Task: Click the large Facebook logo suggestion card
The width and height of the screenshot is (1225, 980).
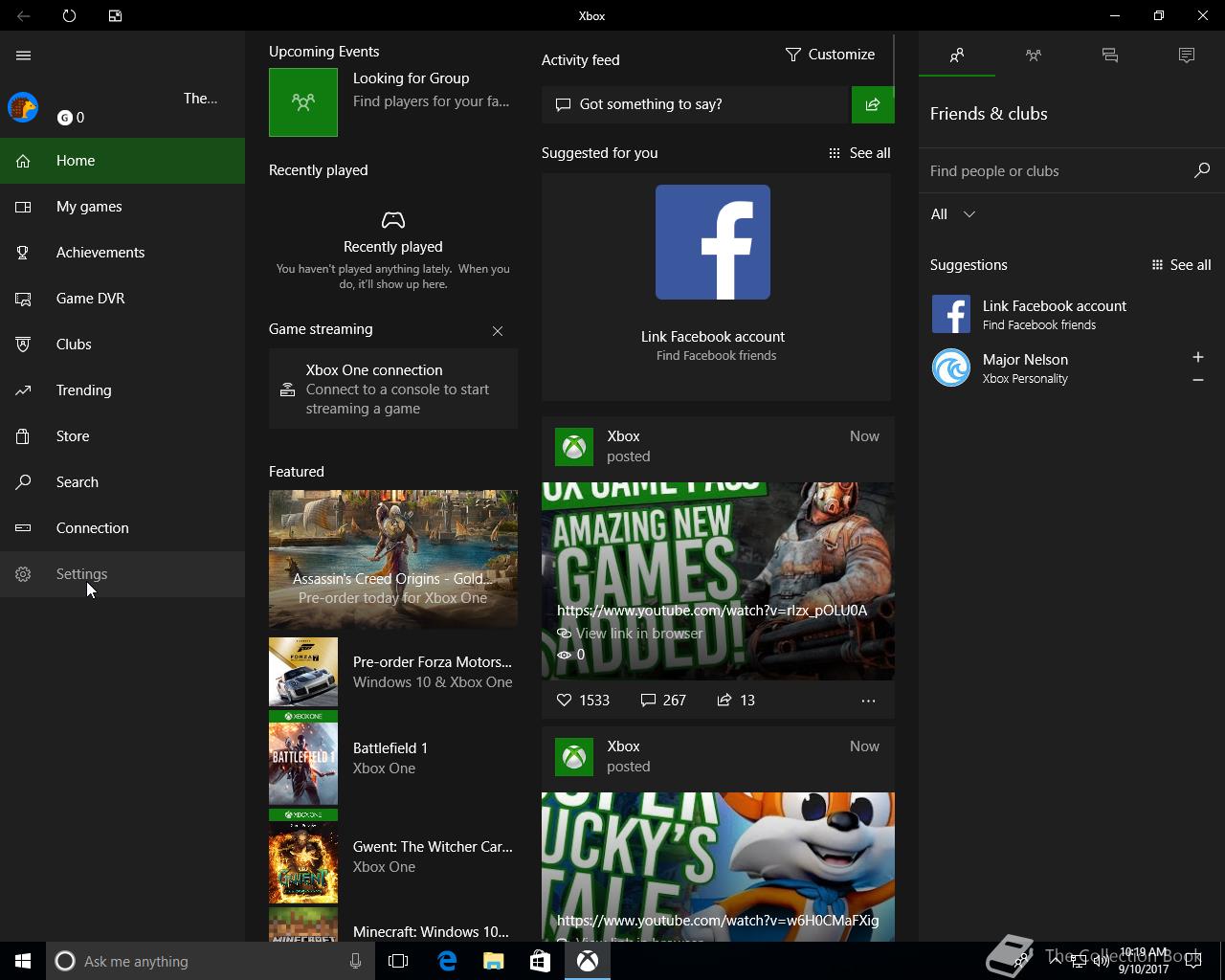Action: click(713, 242)
